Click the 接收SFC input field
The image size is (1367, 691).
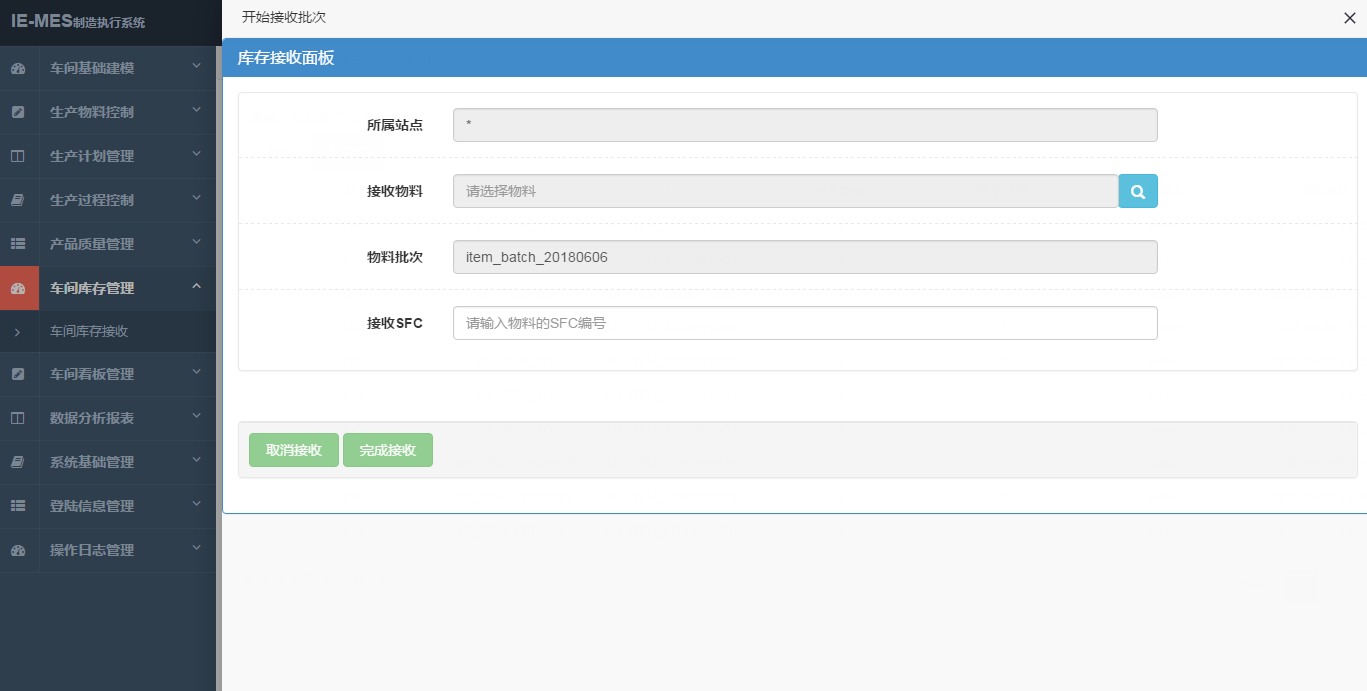804,323
